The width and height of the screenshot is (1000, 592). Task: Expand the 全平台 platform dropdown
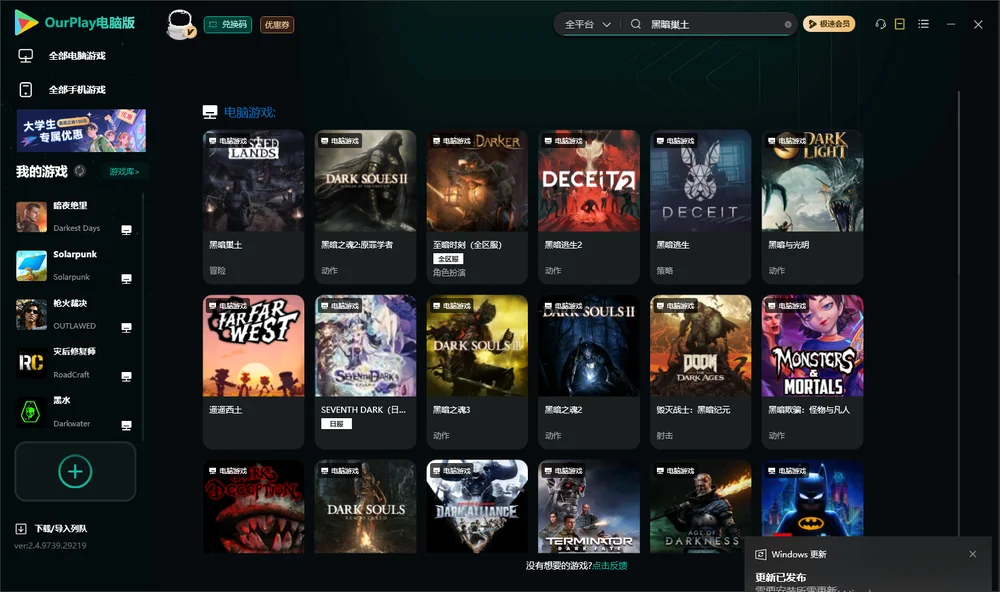(x=587, y=24)
